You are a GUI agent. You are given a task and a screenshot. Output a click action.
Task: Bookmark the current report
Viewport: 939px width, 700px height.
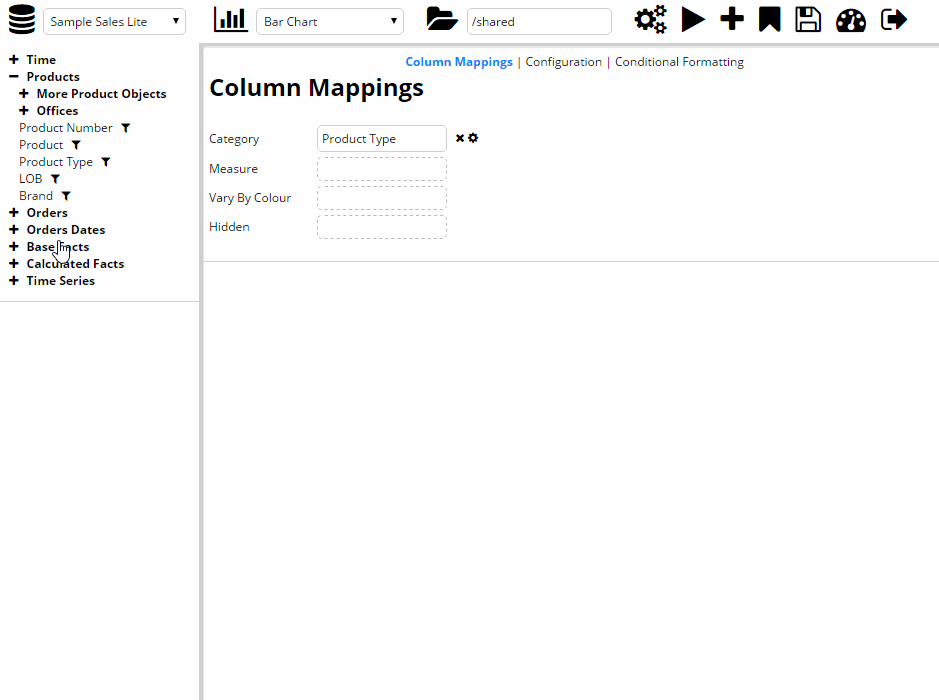(769, 19)
